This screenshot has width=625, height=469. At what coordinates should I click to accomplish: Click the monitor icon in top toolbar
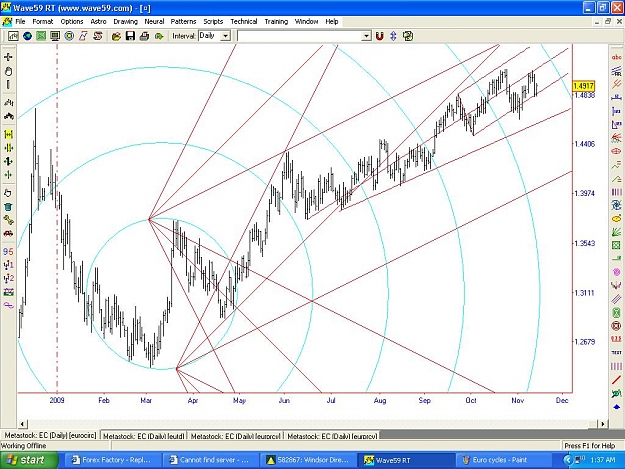coord(55,36)
